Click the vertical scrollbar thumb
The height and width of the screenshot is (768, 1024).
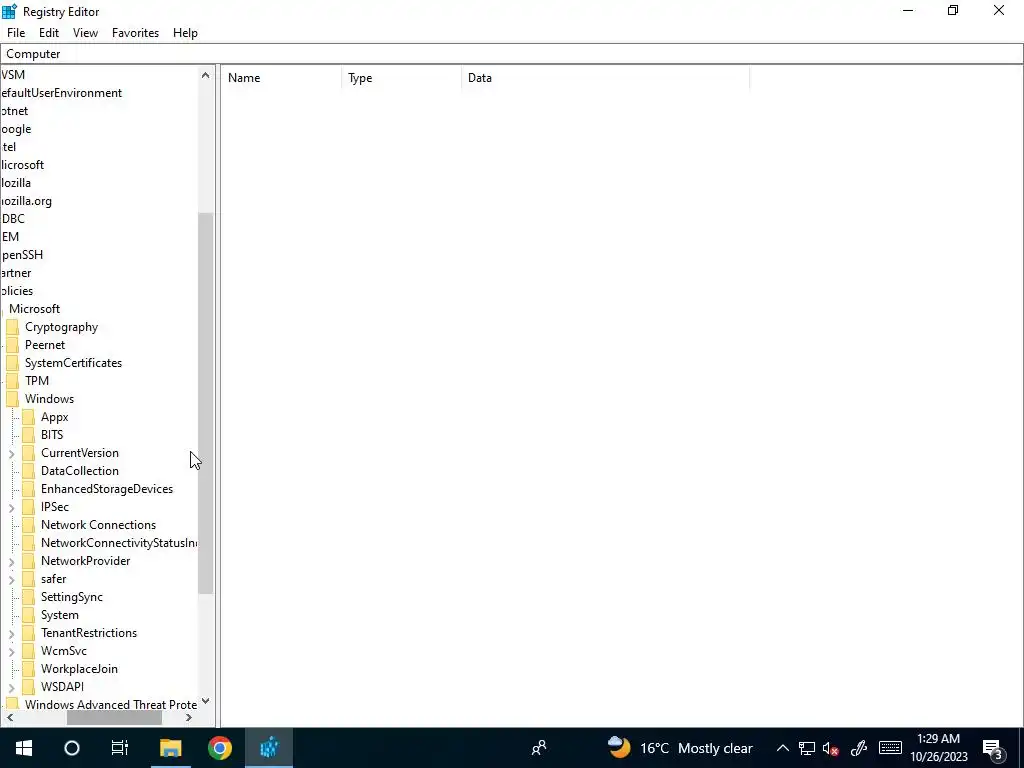click(x=206, y=403)
